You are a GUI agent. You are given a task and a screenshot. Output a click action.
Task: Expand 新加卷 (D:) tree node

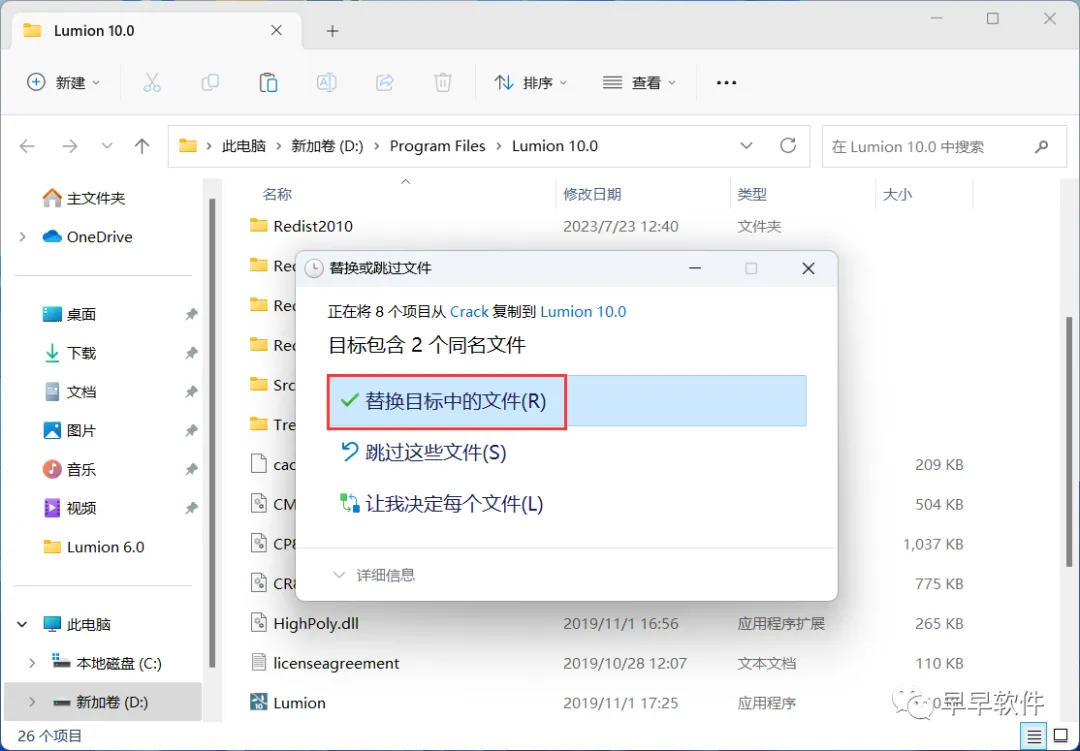coord(32,702)
